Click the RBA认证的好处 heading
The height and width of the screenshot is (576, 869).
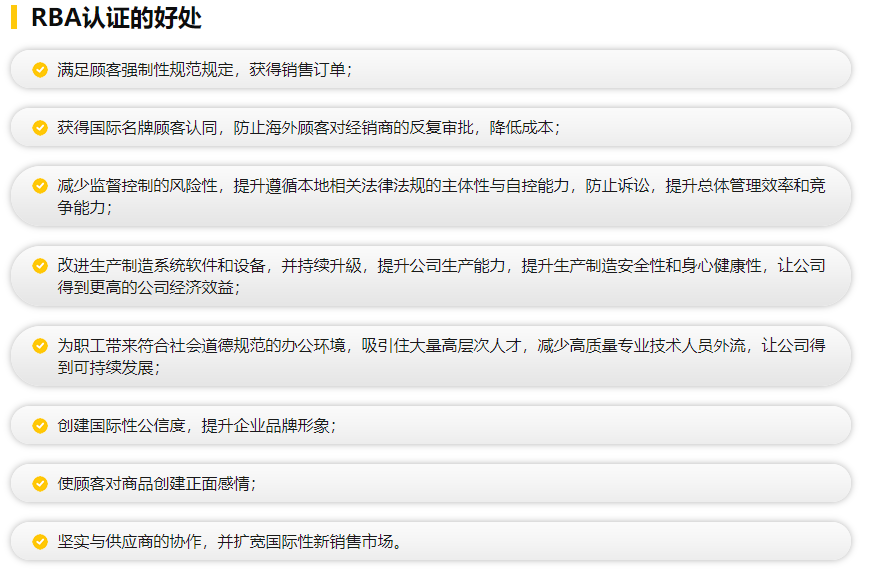[x=116, y=18]
